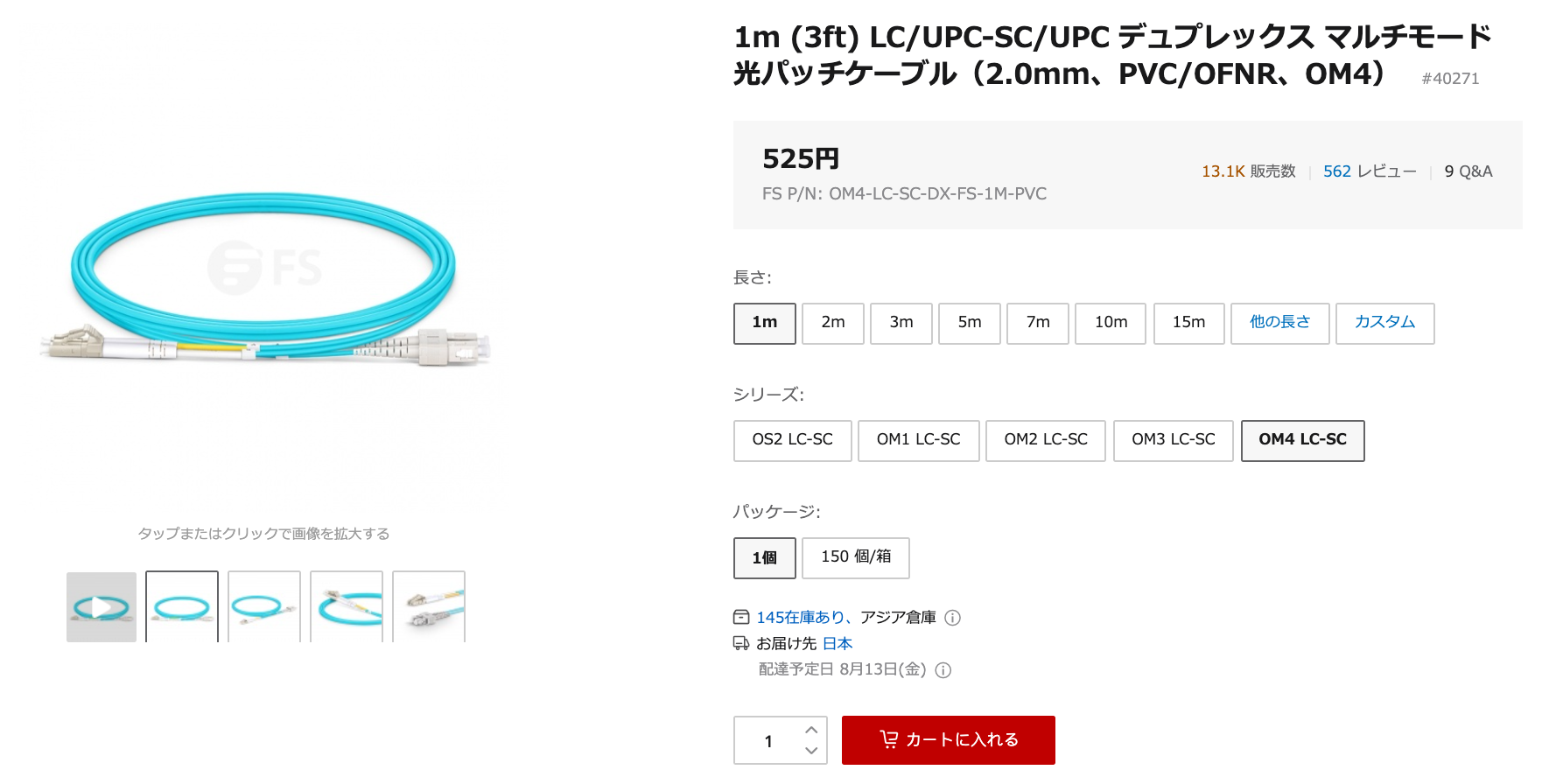Screen dimensions: 1542x784
Task: Click the info icon beside 配達予定日
Action: click(x=943, y=670)
